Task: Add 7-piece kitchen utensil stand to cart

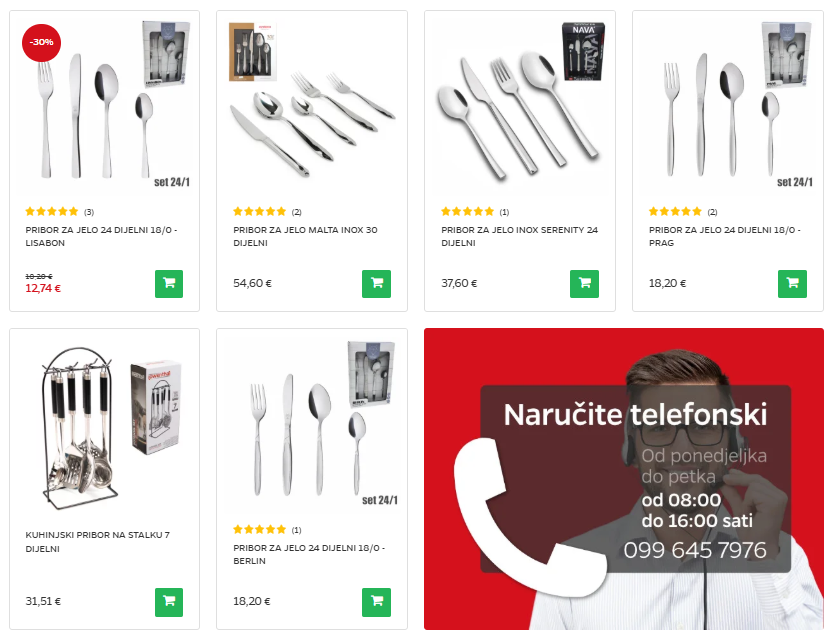Action: coord(169,602)
